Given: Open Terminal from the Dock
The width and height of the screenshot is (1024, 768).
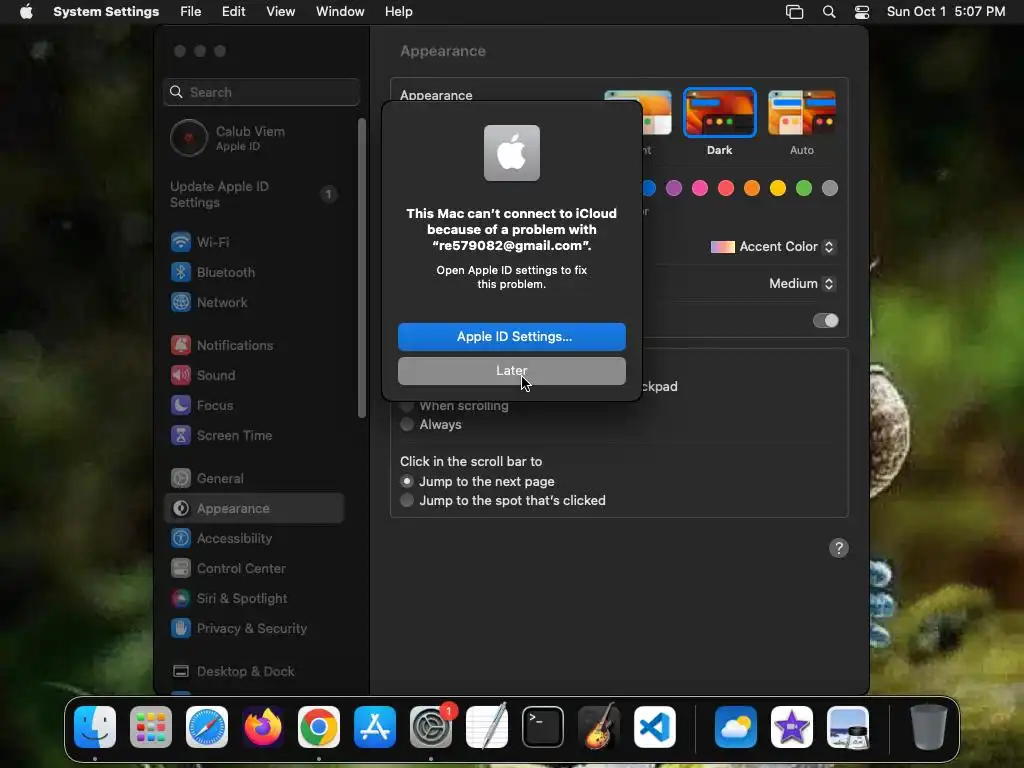Looking at the screenshot, I should [x=543, y=727].
